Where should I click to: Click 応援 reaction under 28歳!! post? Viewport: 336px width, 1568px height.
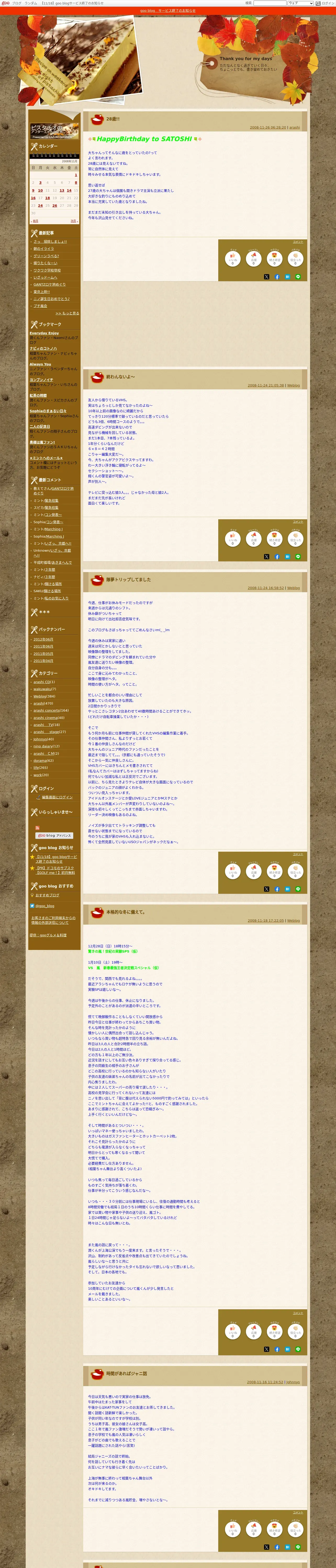point(254,259)
